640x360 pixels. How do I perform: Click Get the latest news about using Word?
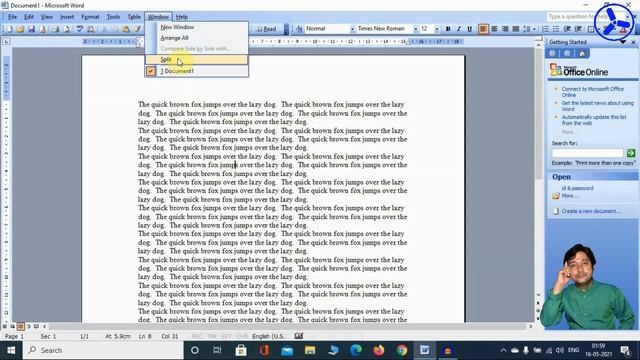598,106
